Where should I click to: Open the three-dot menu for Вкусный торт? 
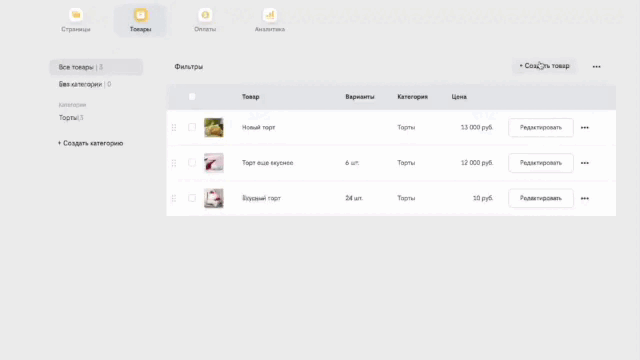pos(584,198)
